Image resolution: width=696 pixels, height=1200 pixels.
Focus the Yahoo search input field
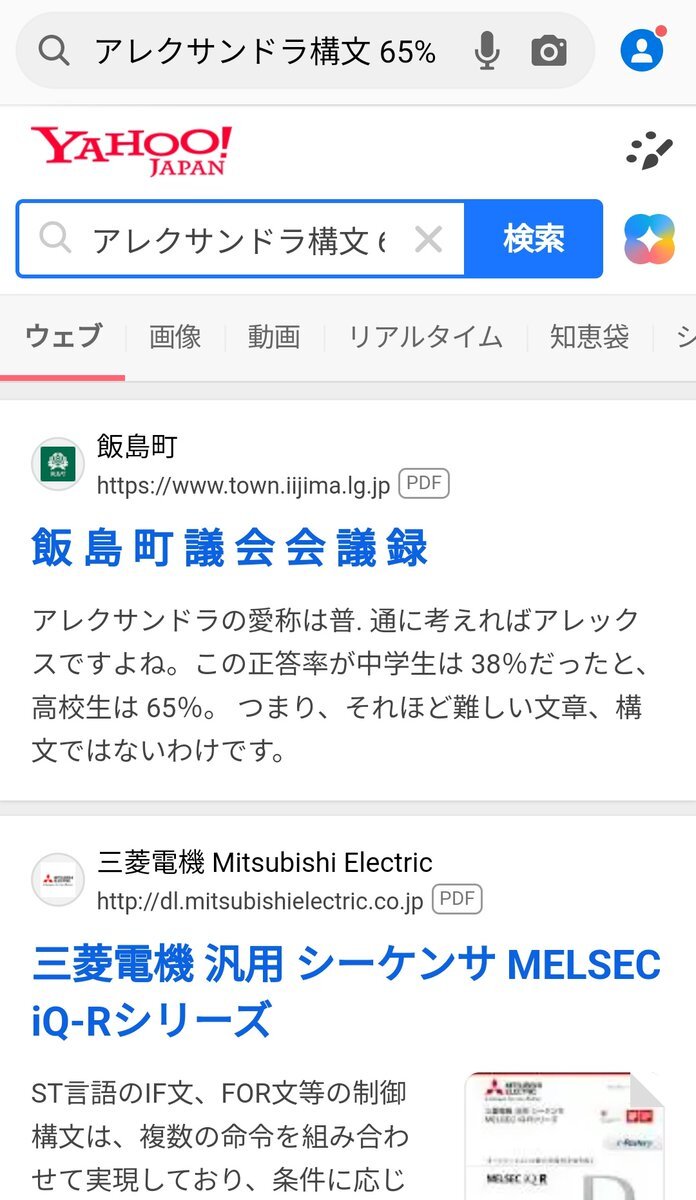(238, 239)
